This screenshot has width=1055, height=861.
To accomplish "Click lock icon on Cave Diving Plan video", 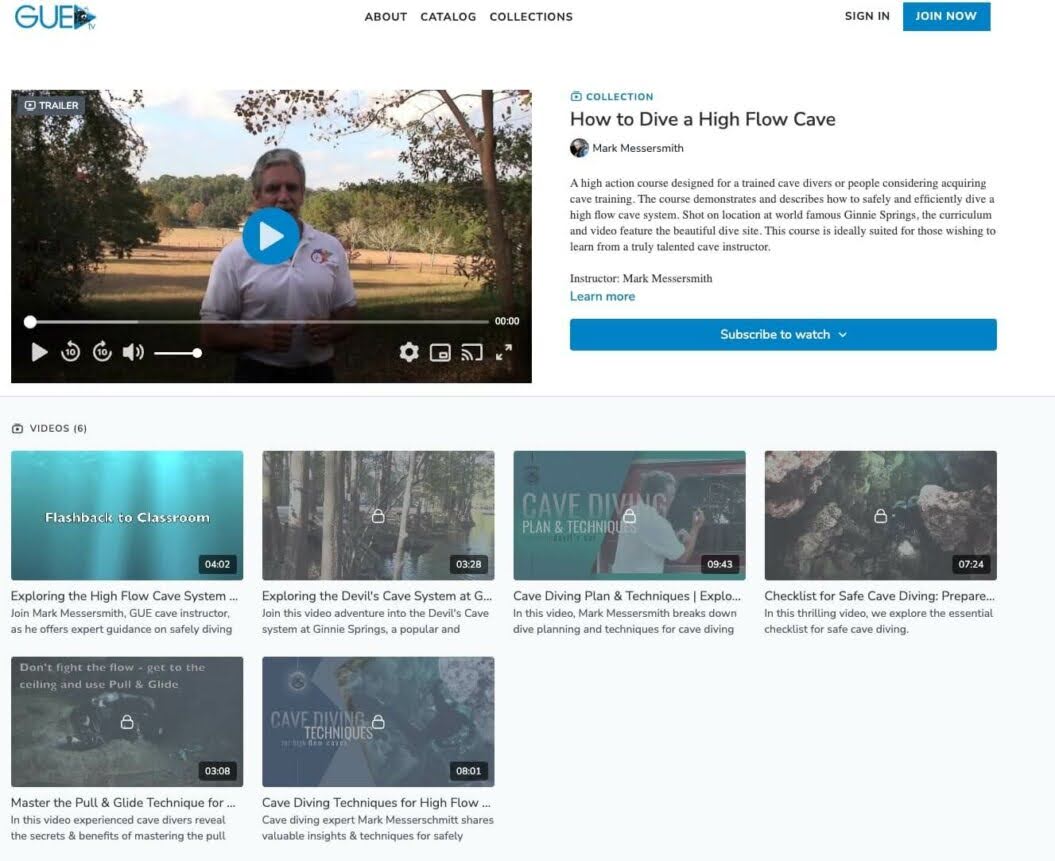I will click(629, 516).
